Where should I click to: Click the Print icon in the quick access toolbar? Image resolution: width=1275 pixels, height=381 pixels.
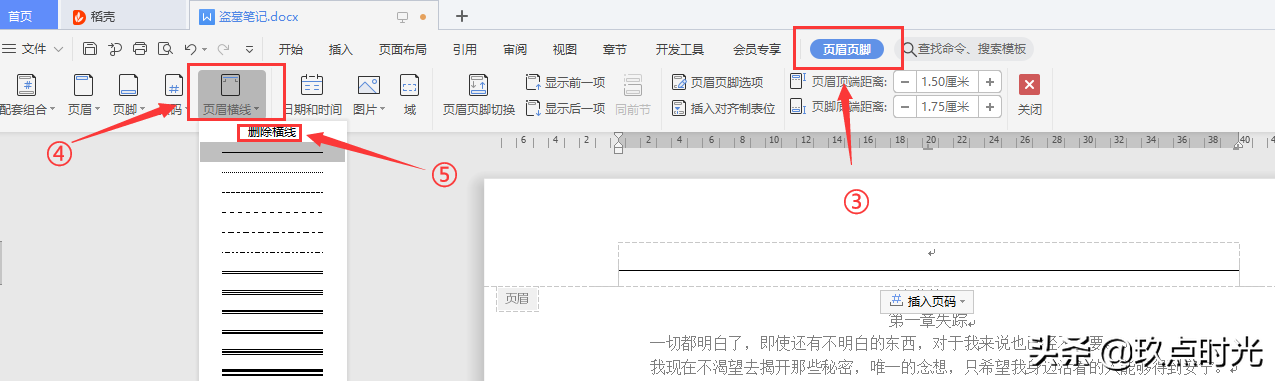click(x=140, y=48)
